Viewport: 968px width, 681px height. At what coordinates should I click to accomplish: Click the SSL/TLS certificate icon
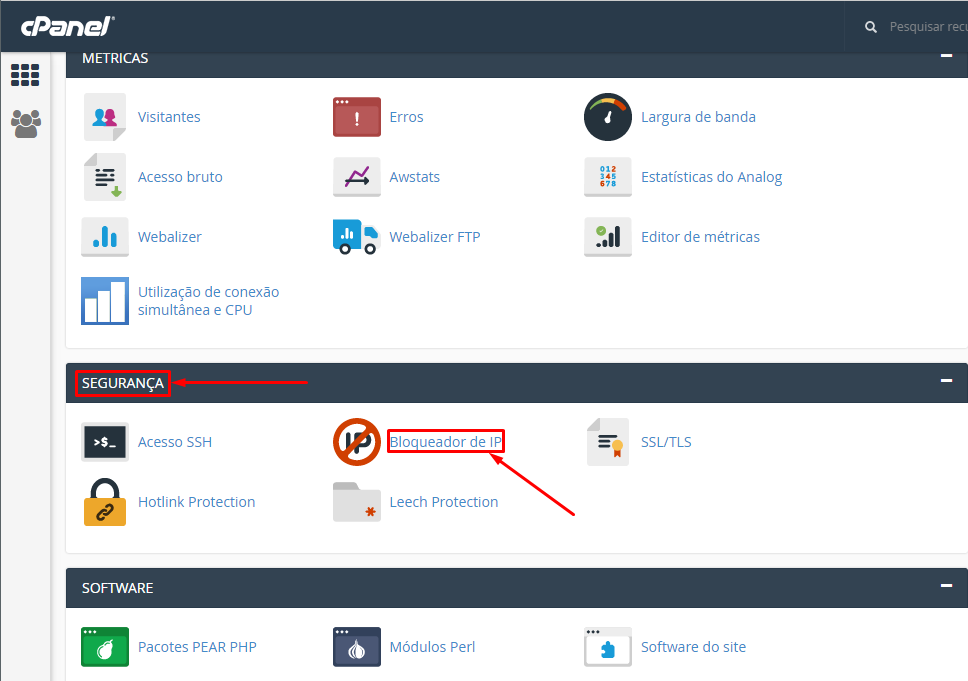(607, 441)
